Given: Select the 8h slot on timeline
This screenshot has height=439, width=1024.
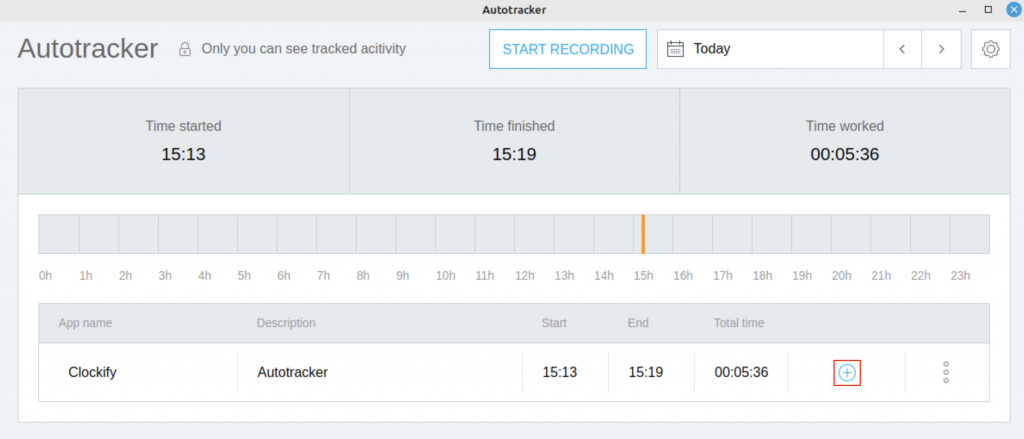Looking at the screenshot, I should pyautogui.click(x=376, y=234).
